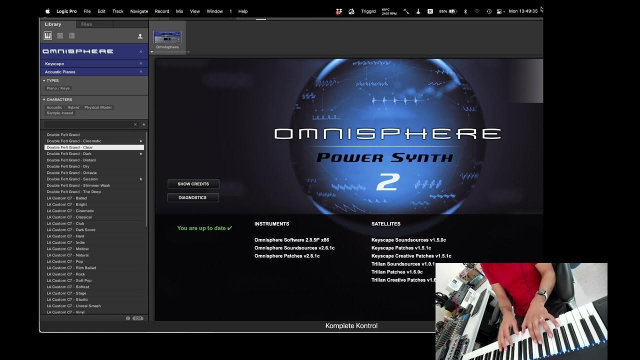Image resolution: width=640 pixels, height=360 pixels.
Task: Click the preset list vertical scrollbar
Action: click(147, 180)
